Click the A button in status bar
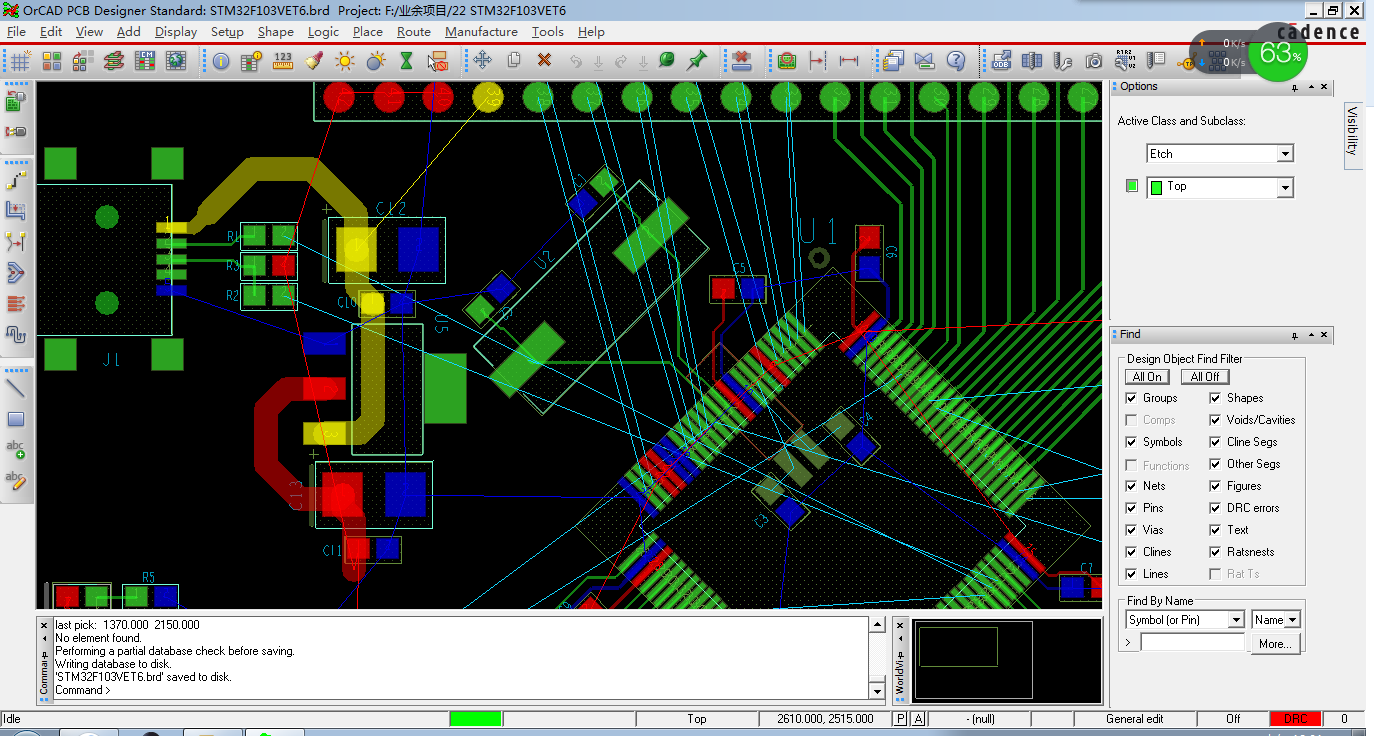Image resolution: width=1374 pixels, height=736 pixels. coord(919,719)
